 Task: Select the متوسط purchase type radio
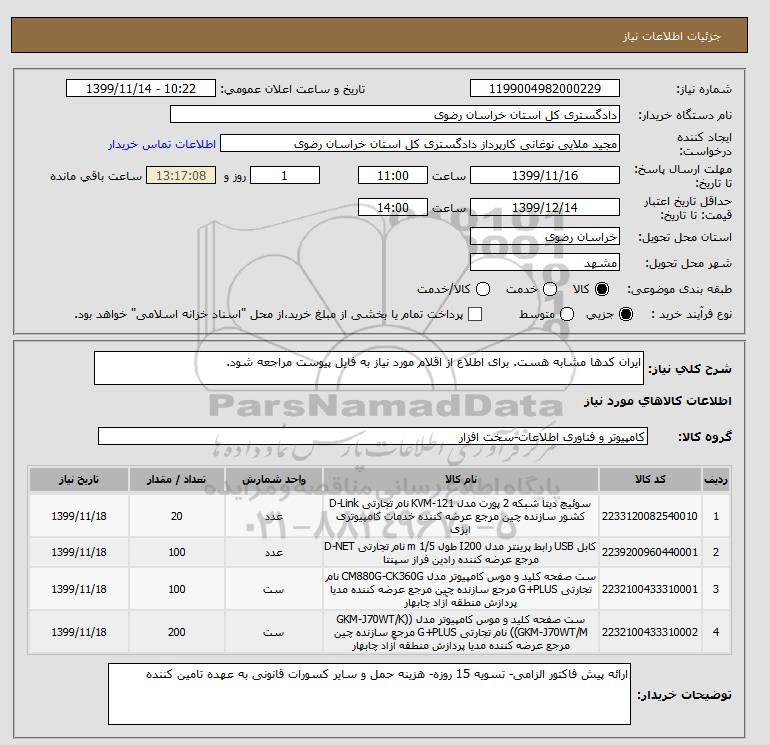(x=567, y=314)
